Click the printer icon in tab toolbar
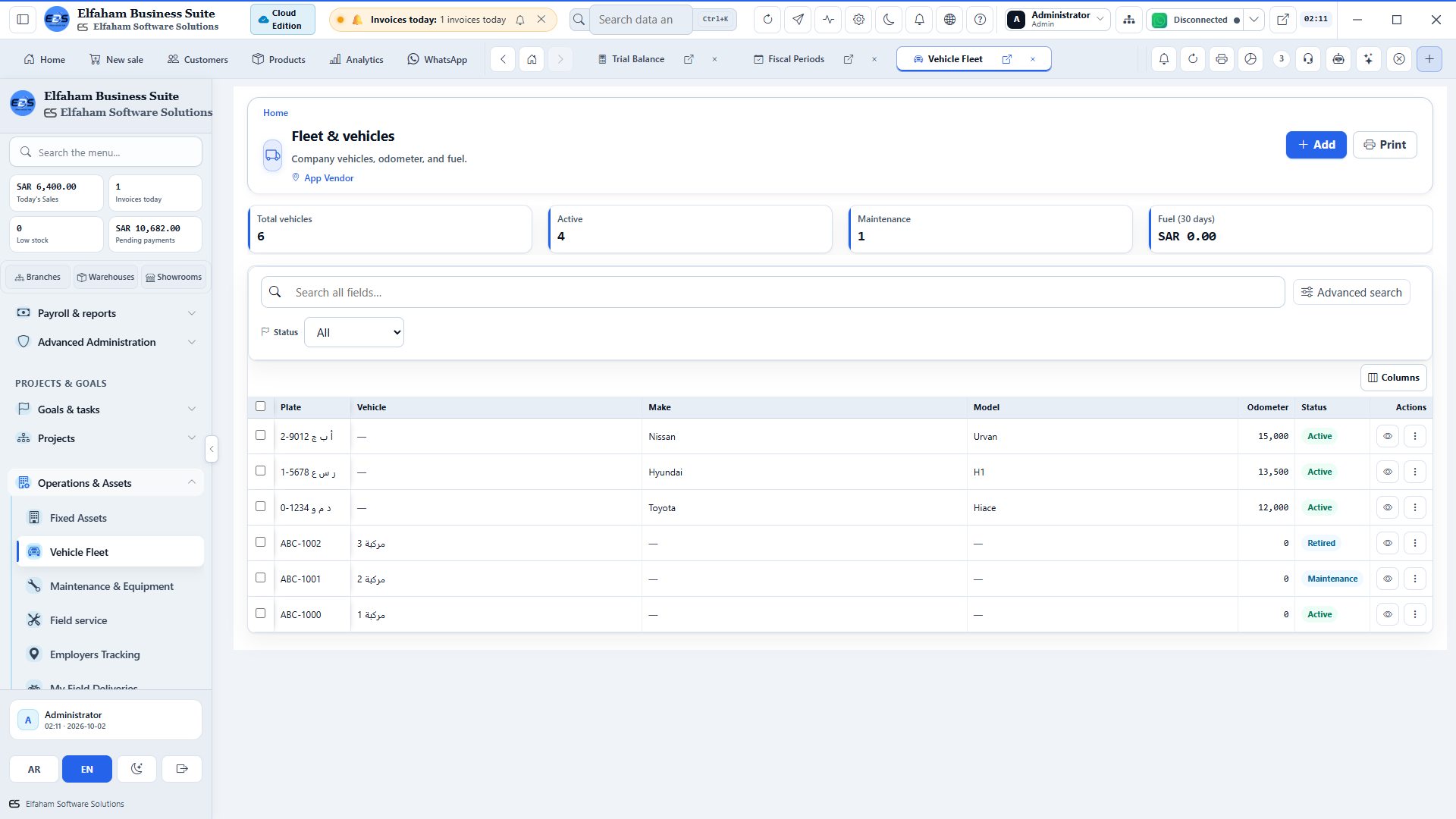Image resolution: width=1456 pixels, height=819 pixels. point(1221,59)
